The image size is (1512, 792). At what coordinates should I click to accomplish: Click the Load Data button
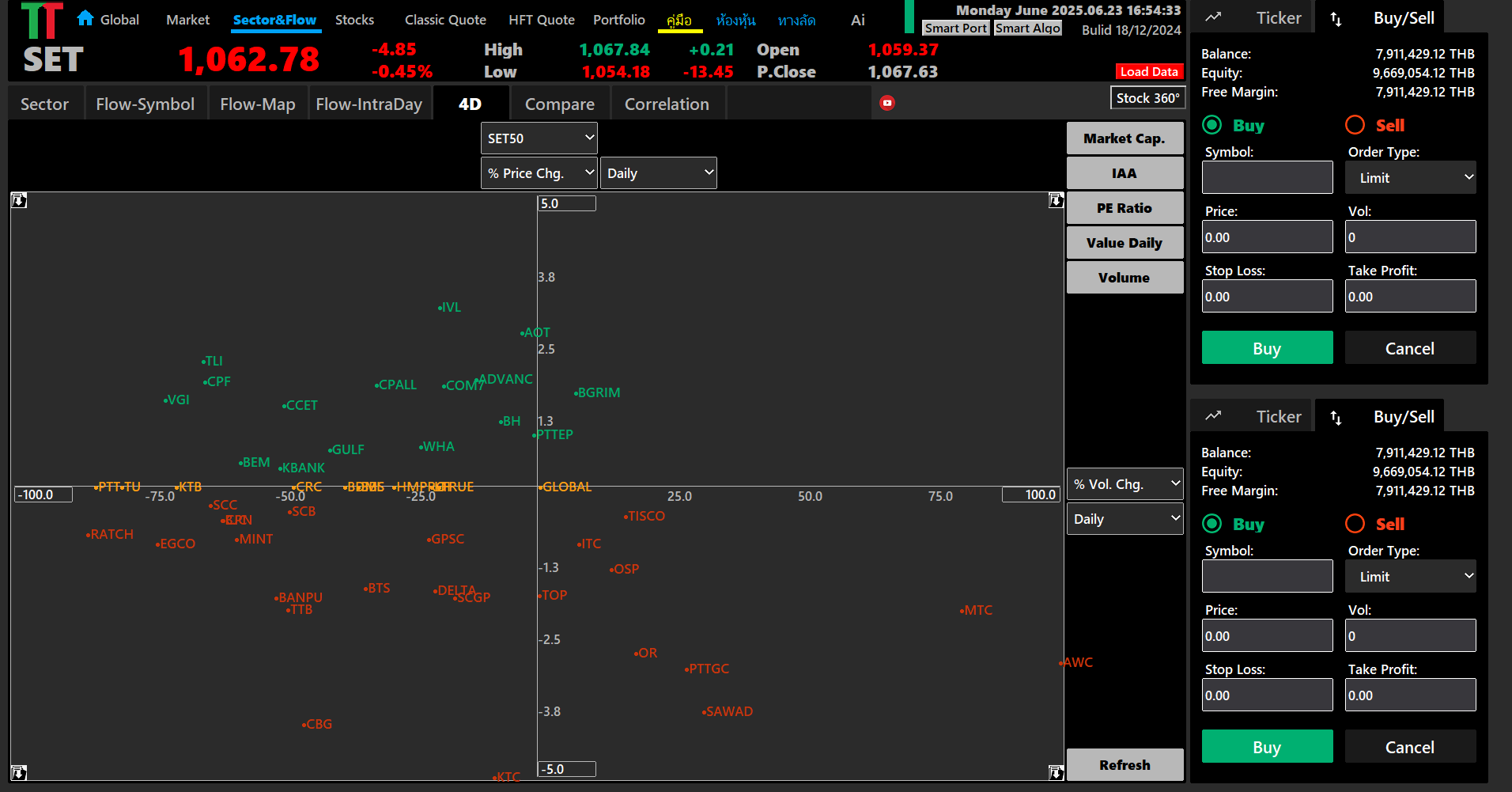[x=1149, y=71]
